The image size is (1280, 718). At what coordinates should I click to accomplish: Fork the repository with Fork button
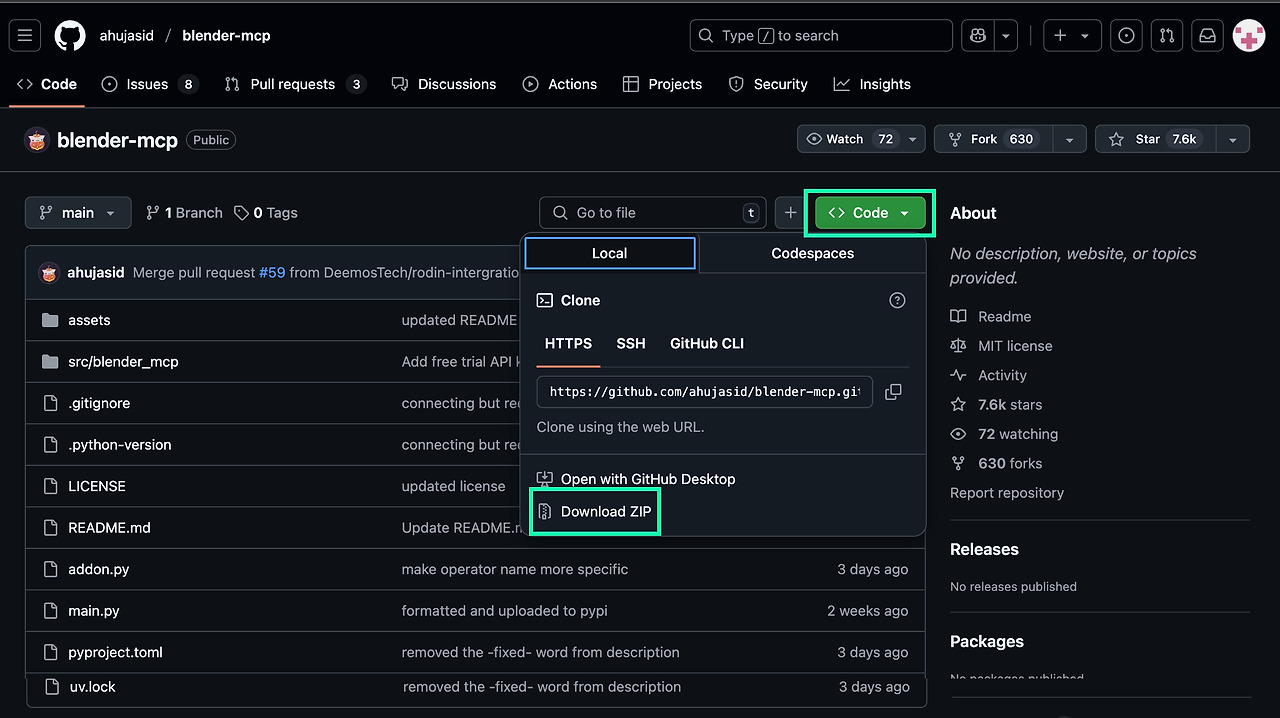[994, 139]
